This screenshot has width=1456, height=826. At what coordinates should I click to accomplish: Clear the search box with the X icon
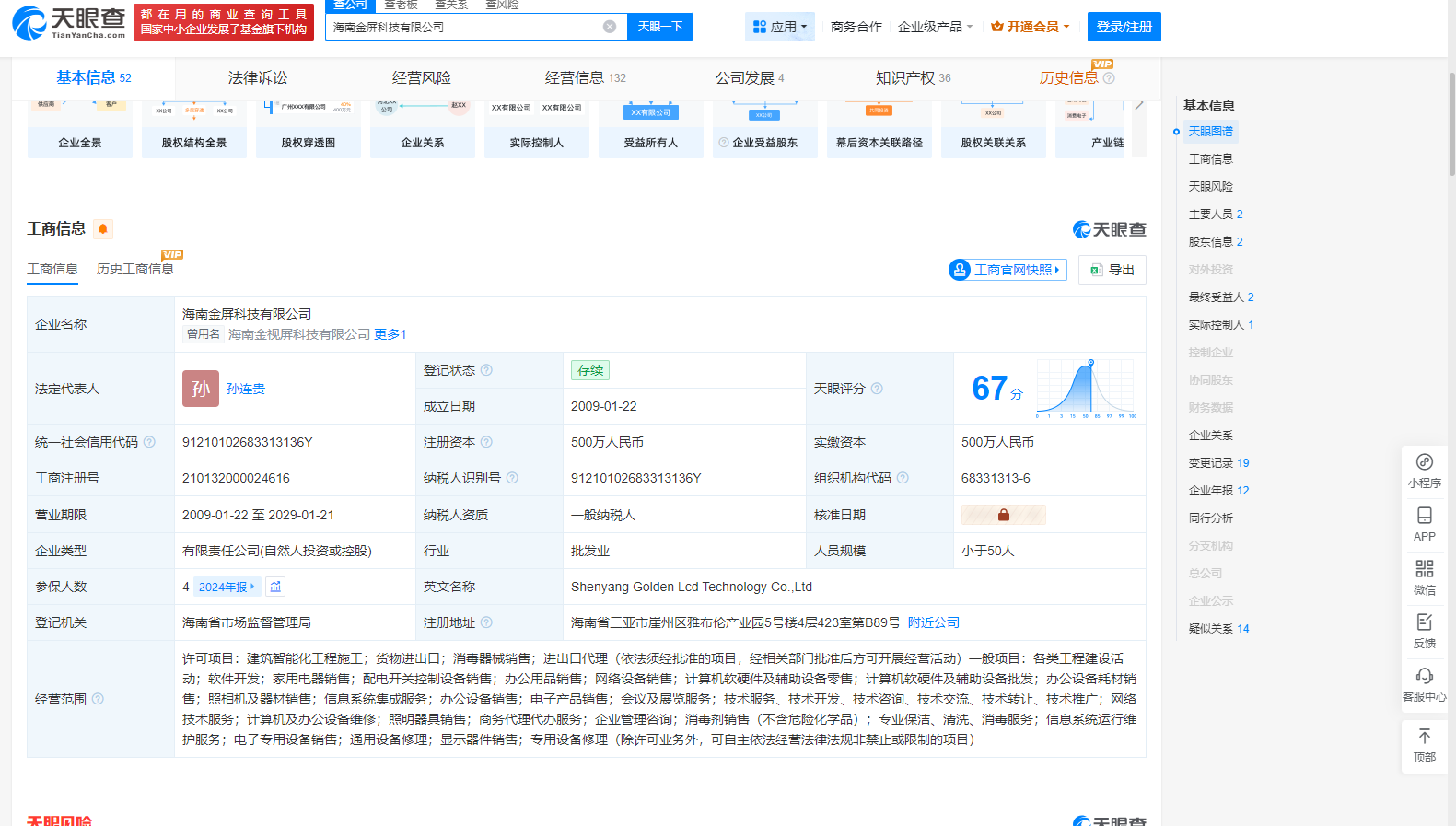tap(610, 27)
